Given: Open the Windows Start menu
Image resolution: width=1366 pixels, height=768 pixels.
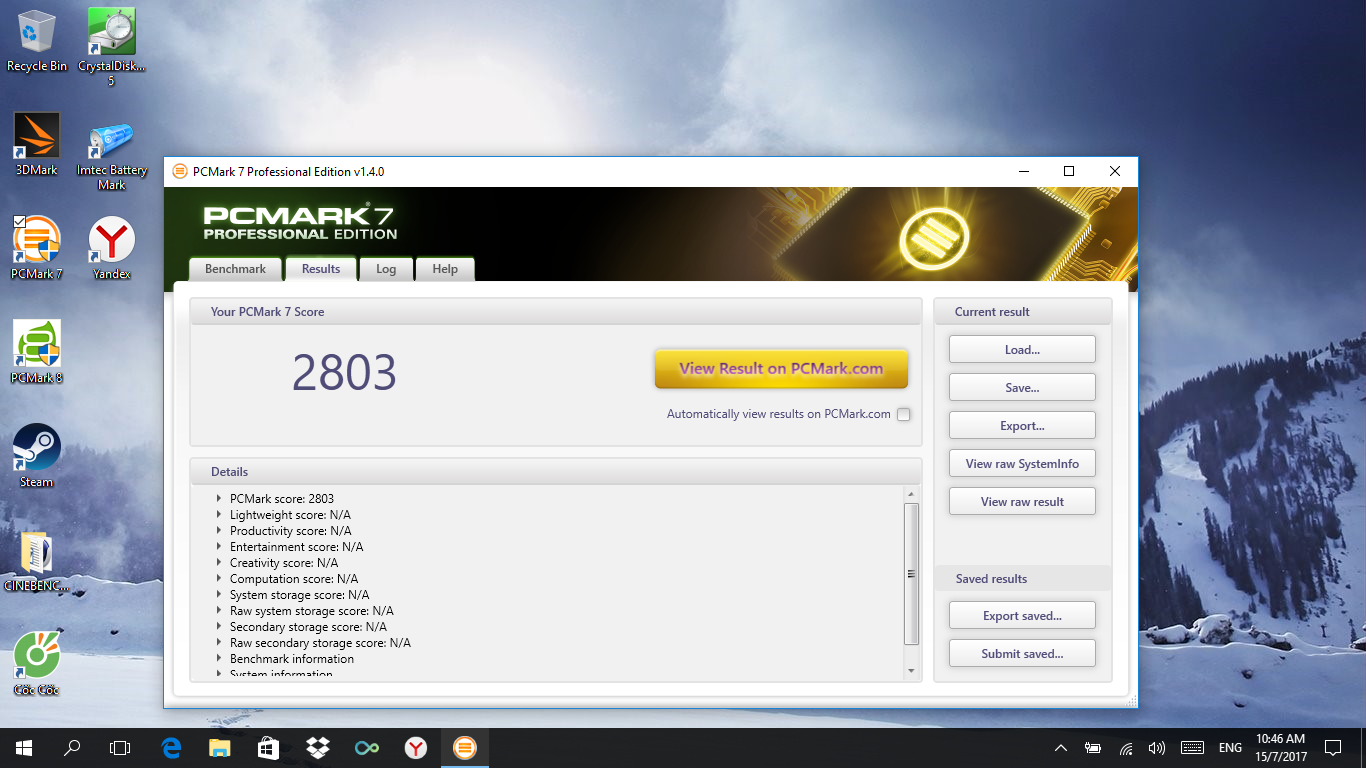Looking at the screenshot, I should point(24,747).
